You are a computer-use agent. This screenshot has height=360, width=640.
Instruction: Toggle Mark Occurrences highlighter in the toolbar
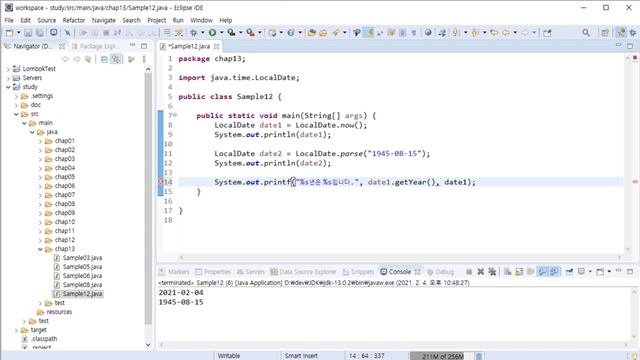coord(369,33)
